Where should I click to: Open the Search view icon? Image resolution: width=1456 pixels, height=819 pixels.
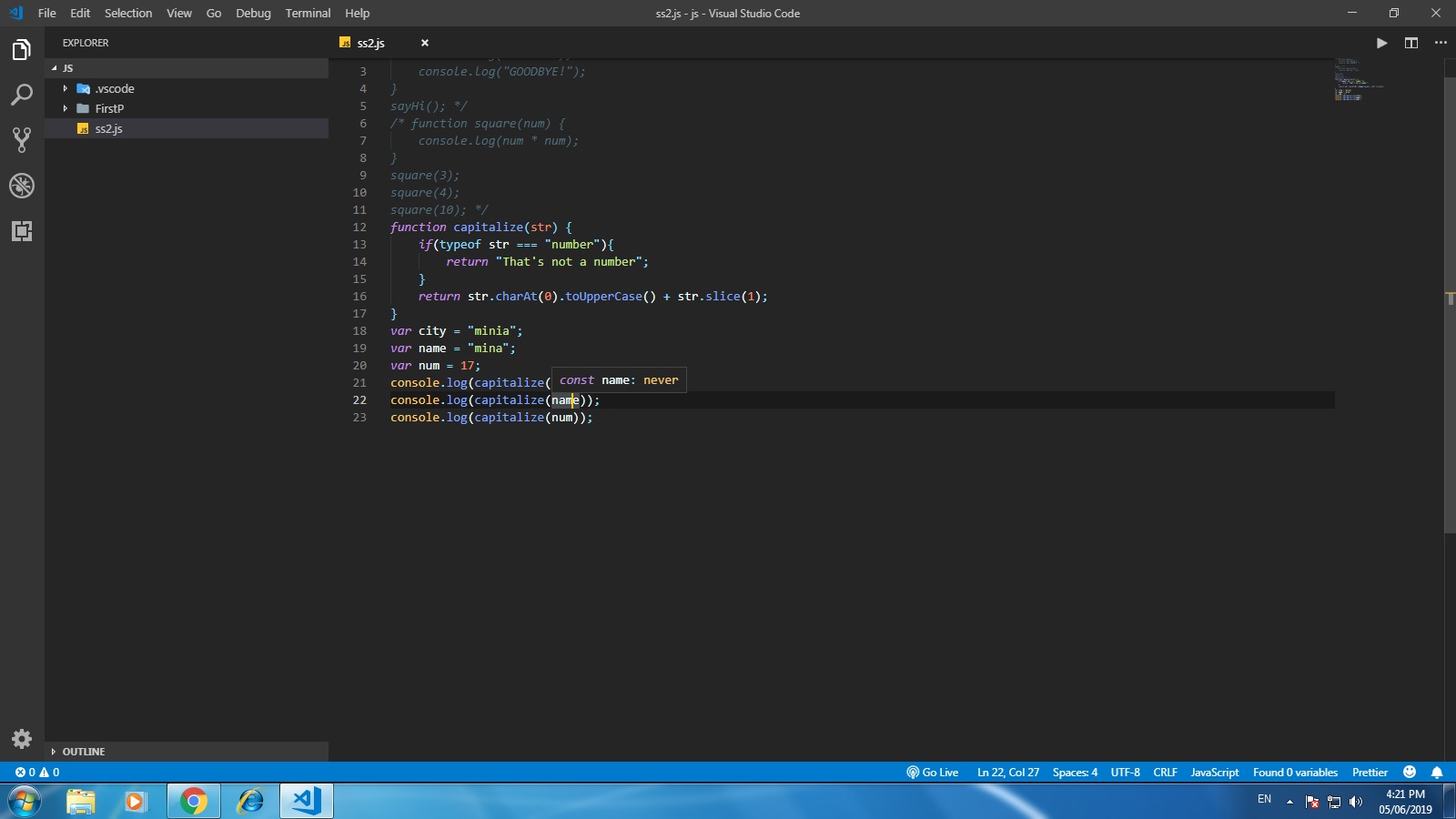22,95
